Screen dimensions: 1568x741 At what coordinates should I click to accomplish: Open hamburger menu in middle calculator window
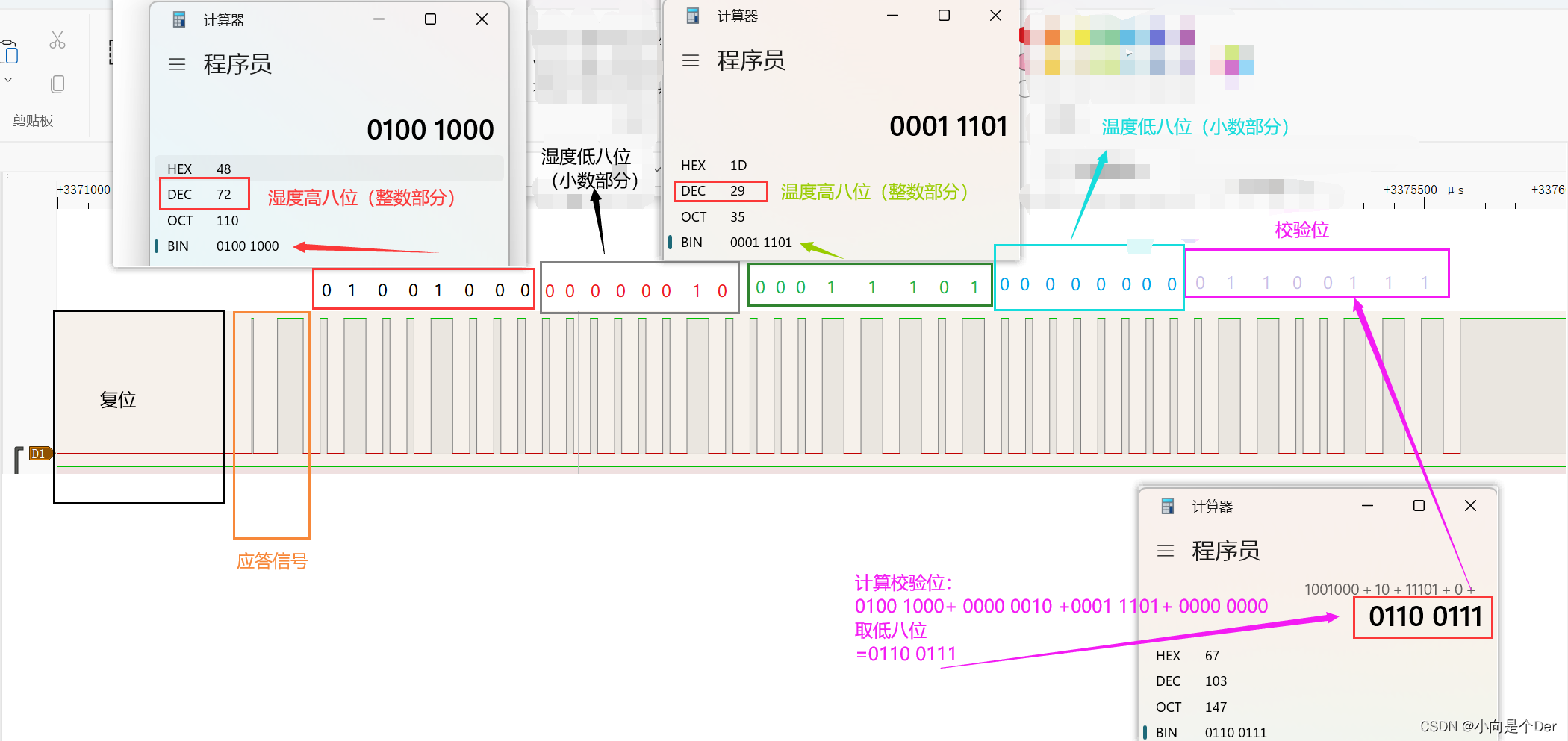click(x=691, y=61)
